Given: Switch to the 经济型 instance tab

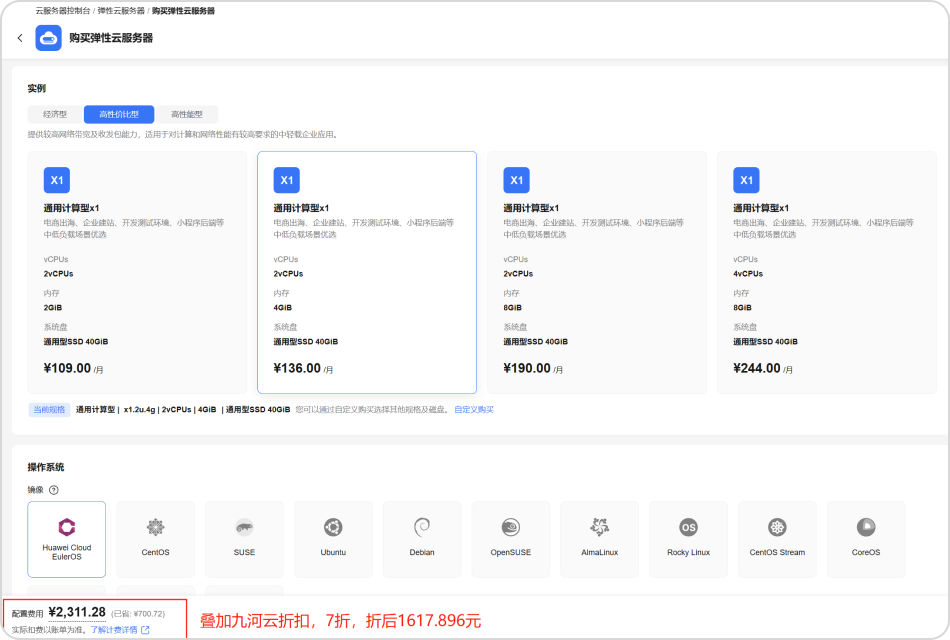Looking at the screenshot, I should pos(55,114).
